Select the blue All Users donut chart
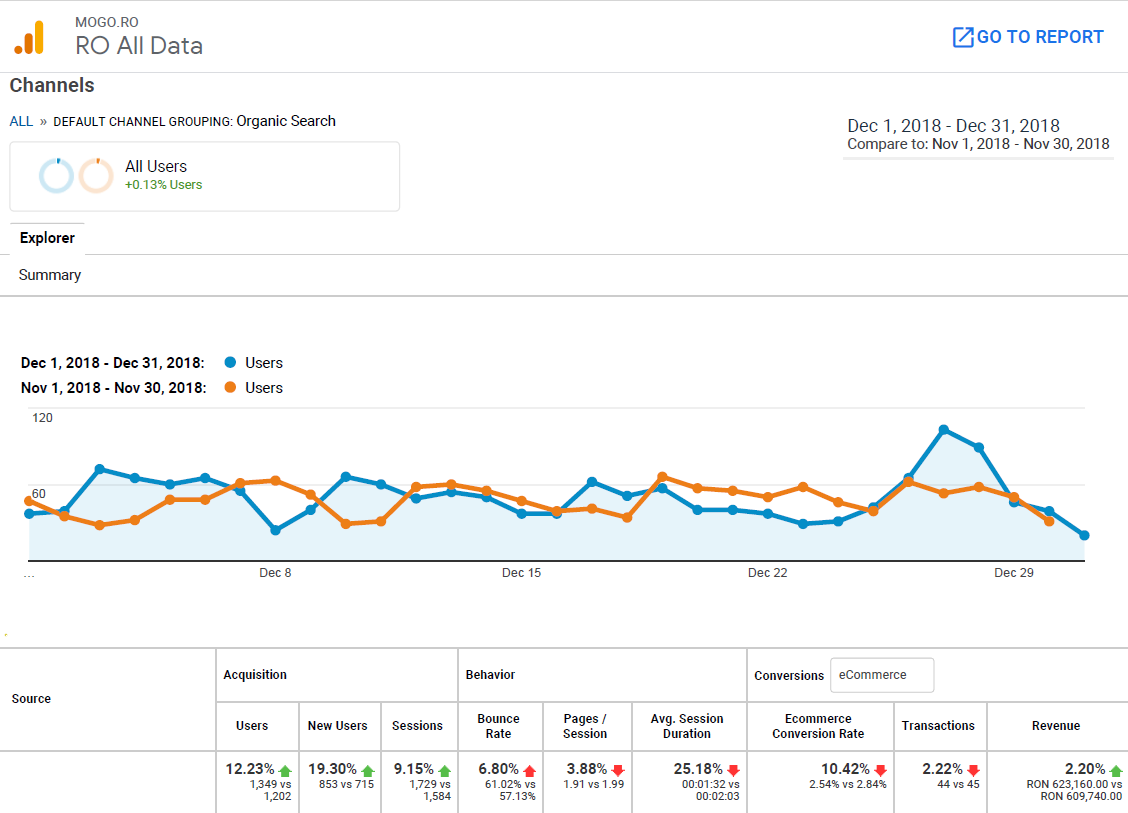 point(56,175)
